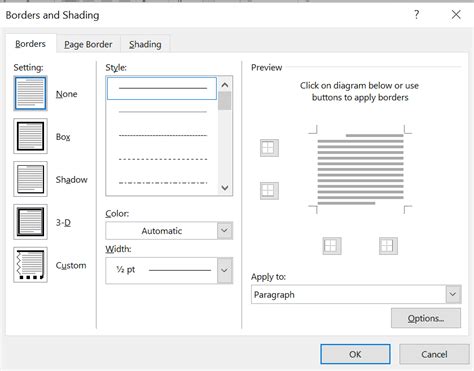Select the dashed line style in Style list
This screenshot has height=371, width=474.
click(x=163, y=159)
